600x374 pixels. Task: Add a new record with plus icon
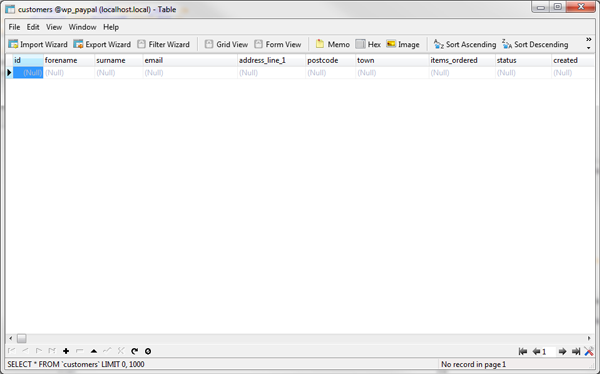pyautogui.click(x=66, y=351)
